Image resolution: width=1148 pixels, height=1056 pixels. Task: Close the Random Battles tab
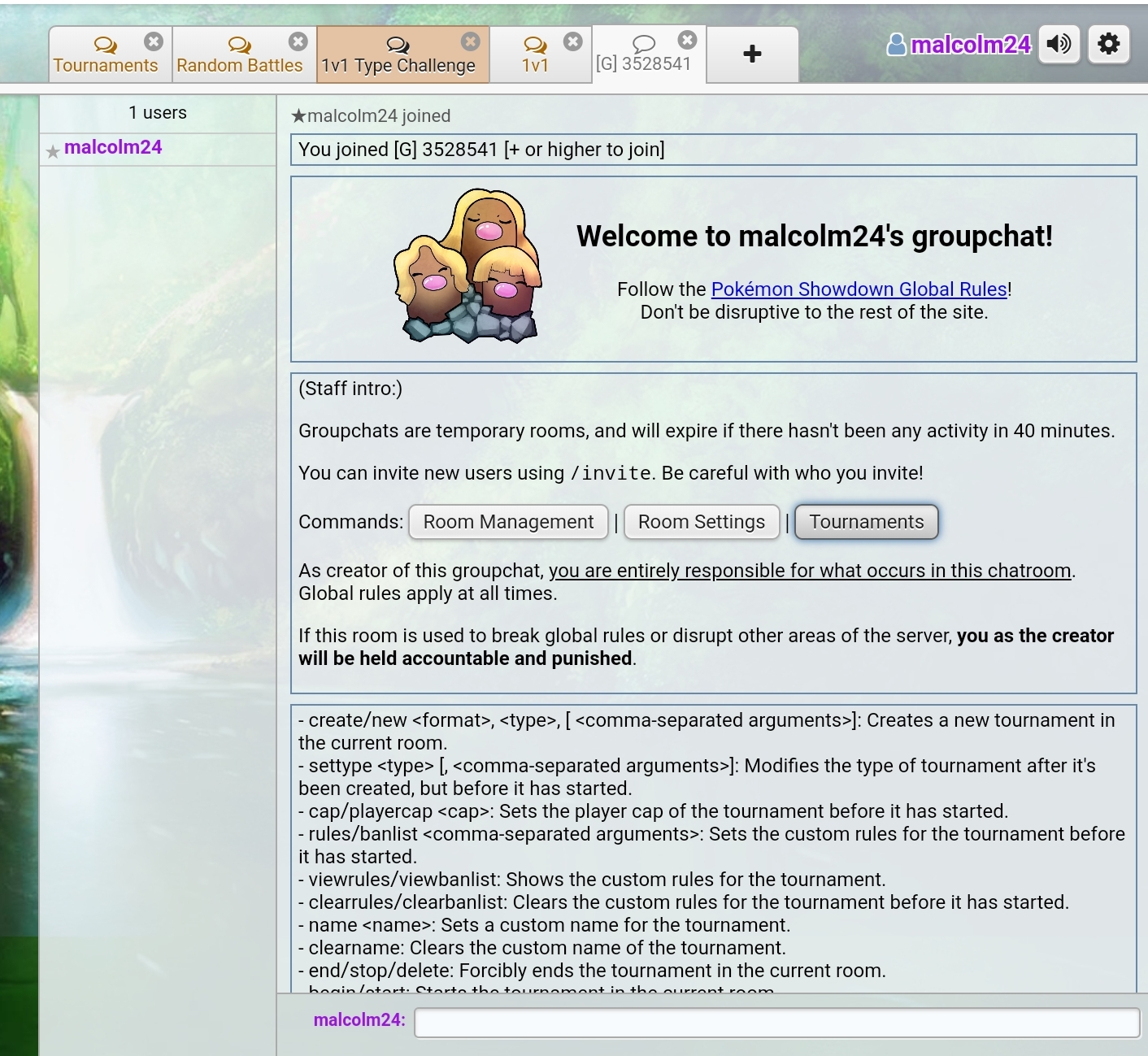[298, 41]
